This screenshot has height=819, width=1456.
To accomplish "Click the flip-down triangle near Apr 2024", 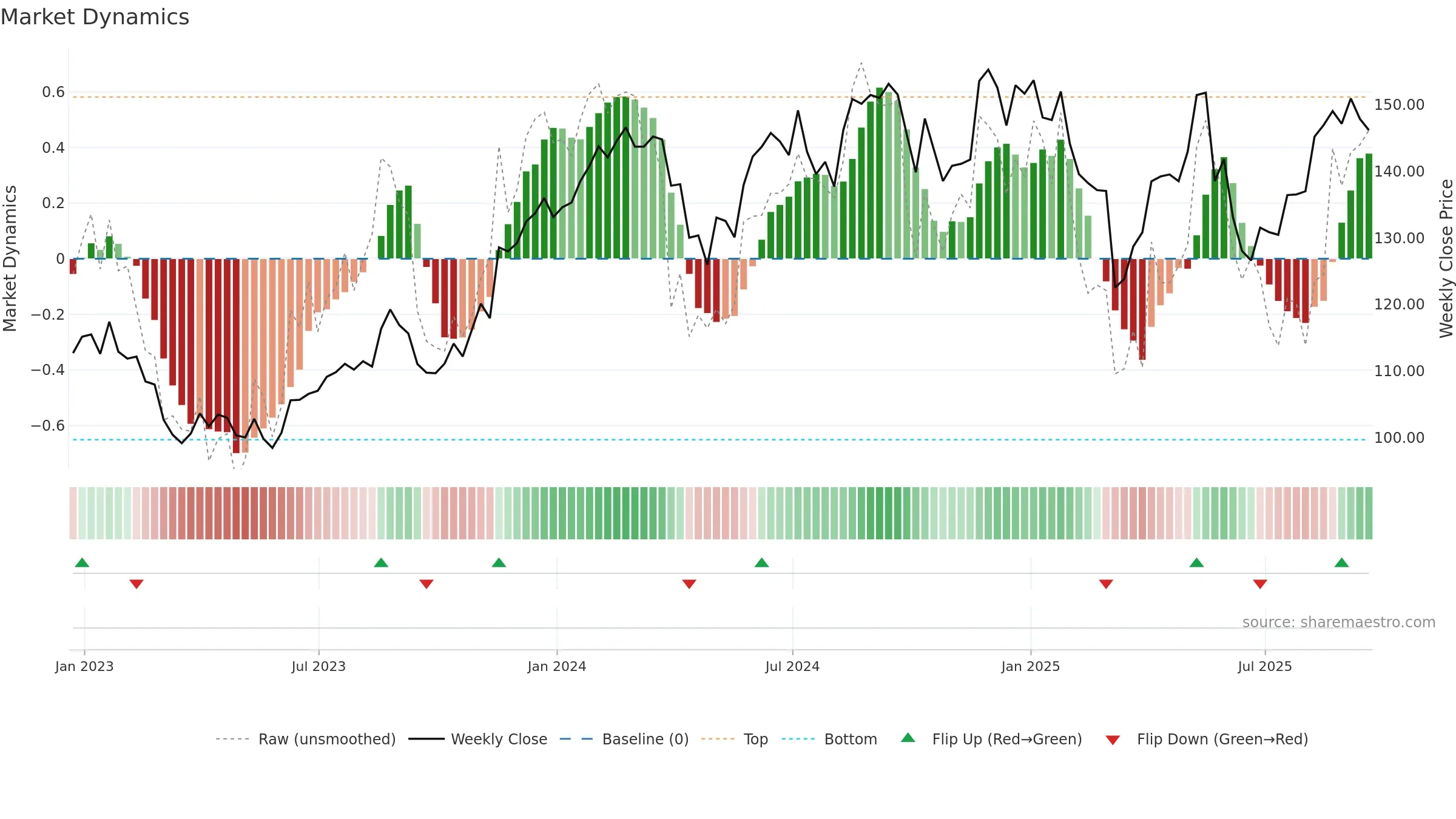I will (x=689, y=584).
